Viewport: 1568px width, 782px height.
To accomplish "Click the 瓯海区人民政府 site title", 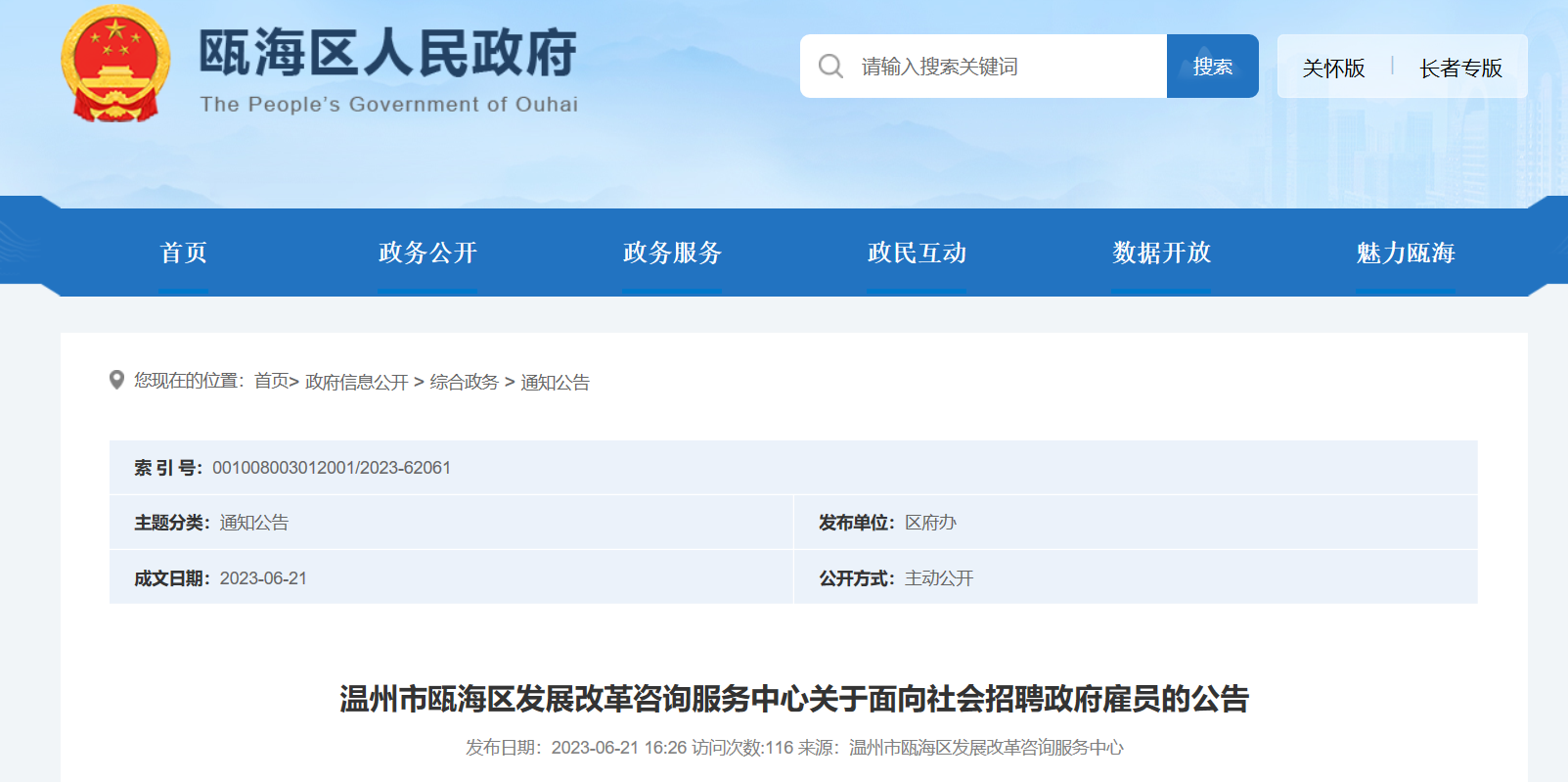I will (x=387, y=54).
